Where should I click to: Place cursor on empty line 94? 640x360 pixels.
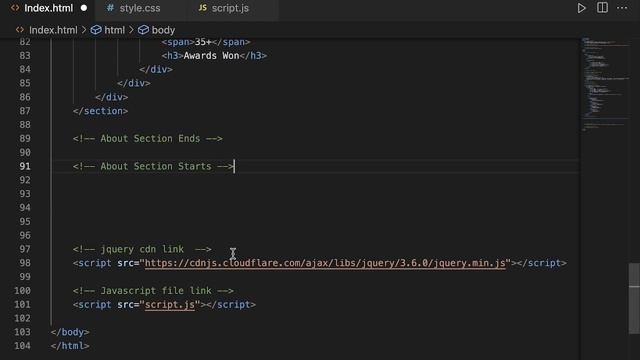(314, 208)
